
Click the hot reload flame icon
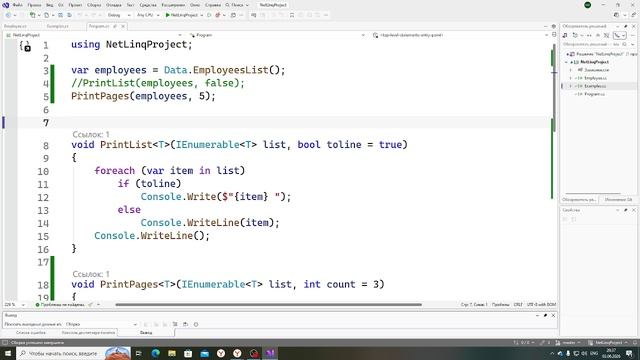point(218,15)
